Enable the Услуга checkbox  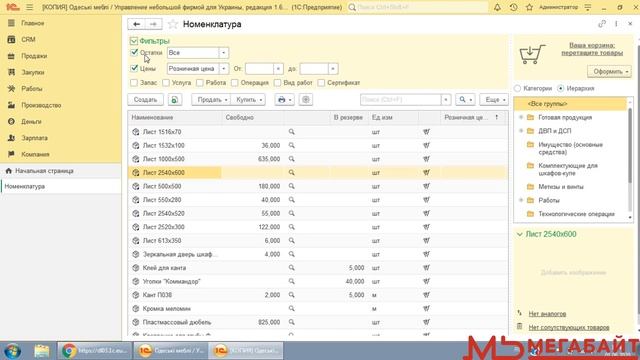click(x=166, y=83)
